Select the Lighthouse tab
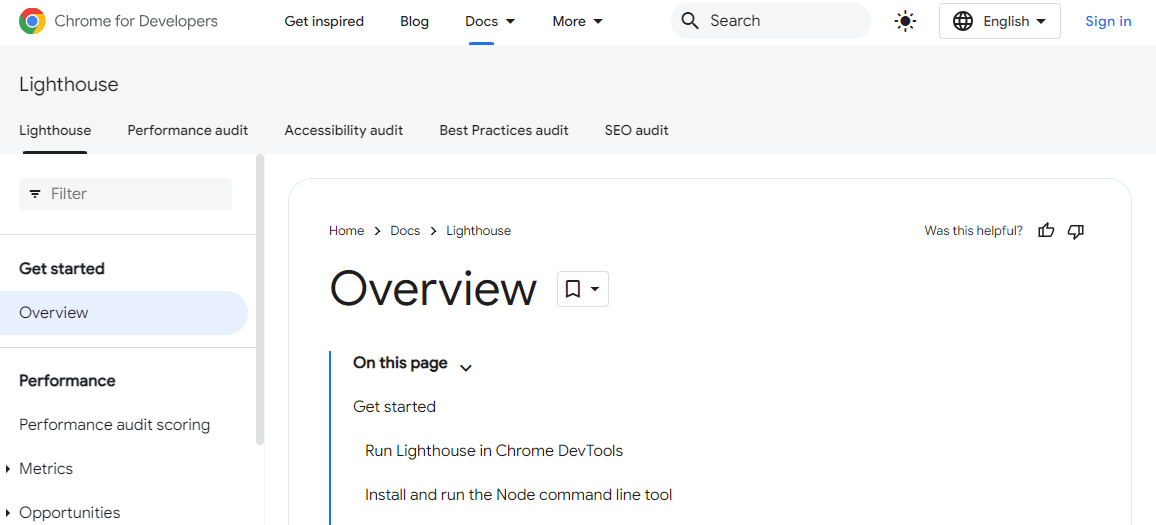This screenshot has height=525, width=1156. pos(55,131)
